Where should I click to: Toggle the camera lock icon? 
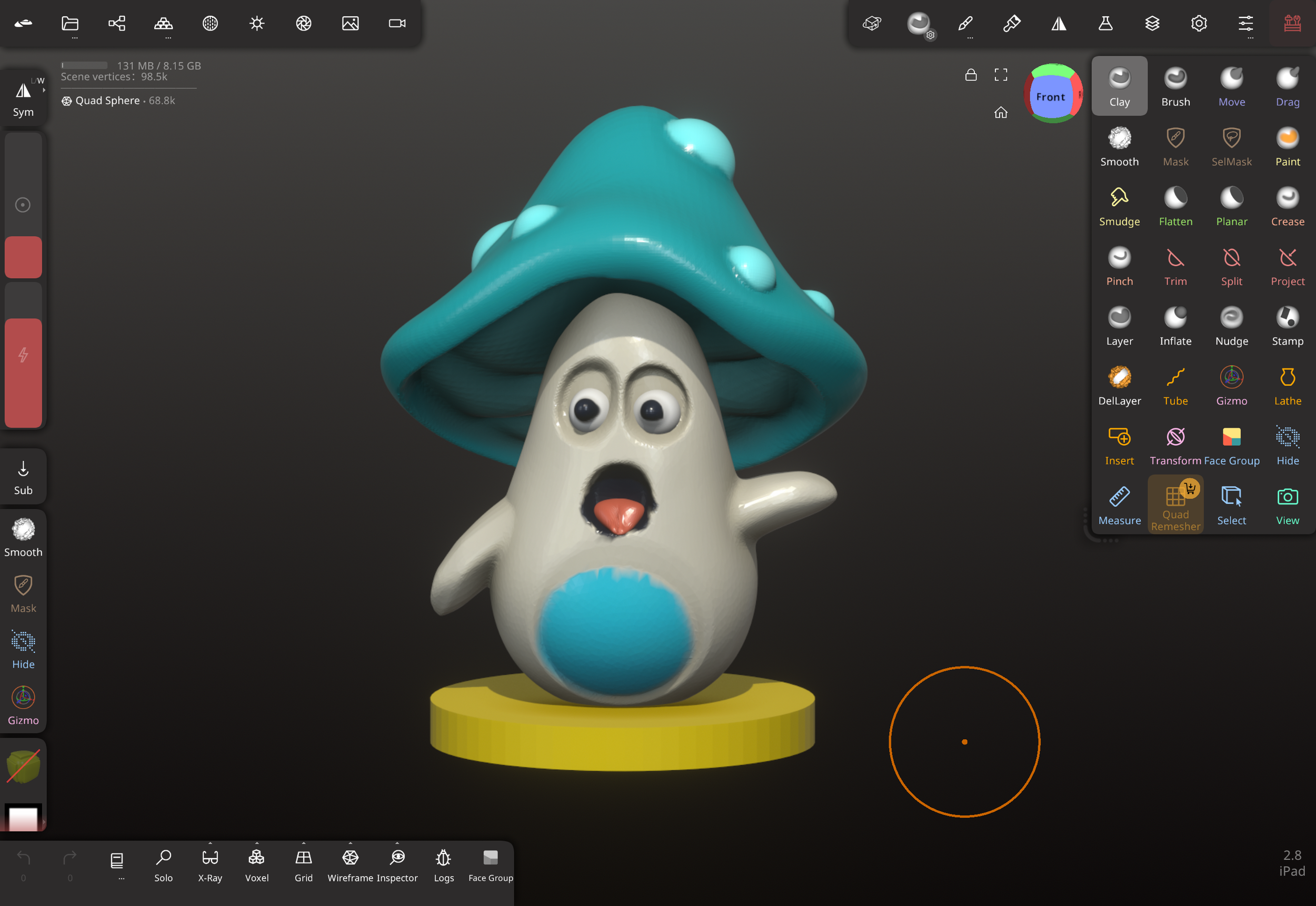click(971, 75)
